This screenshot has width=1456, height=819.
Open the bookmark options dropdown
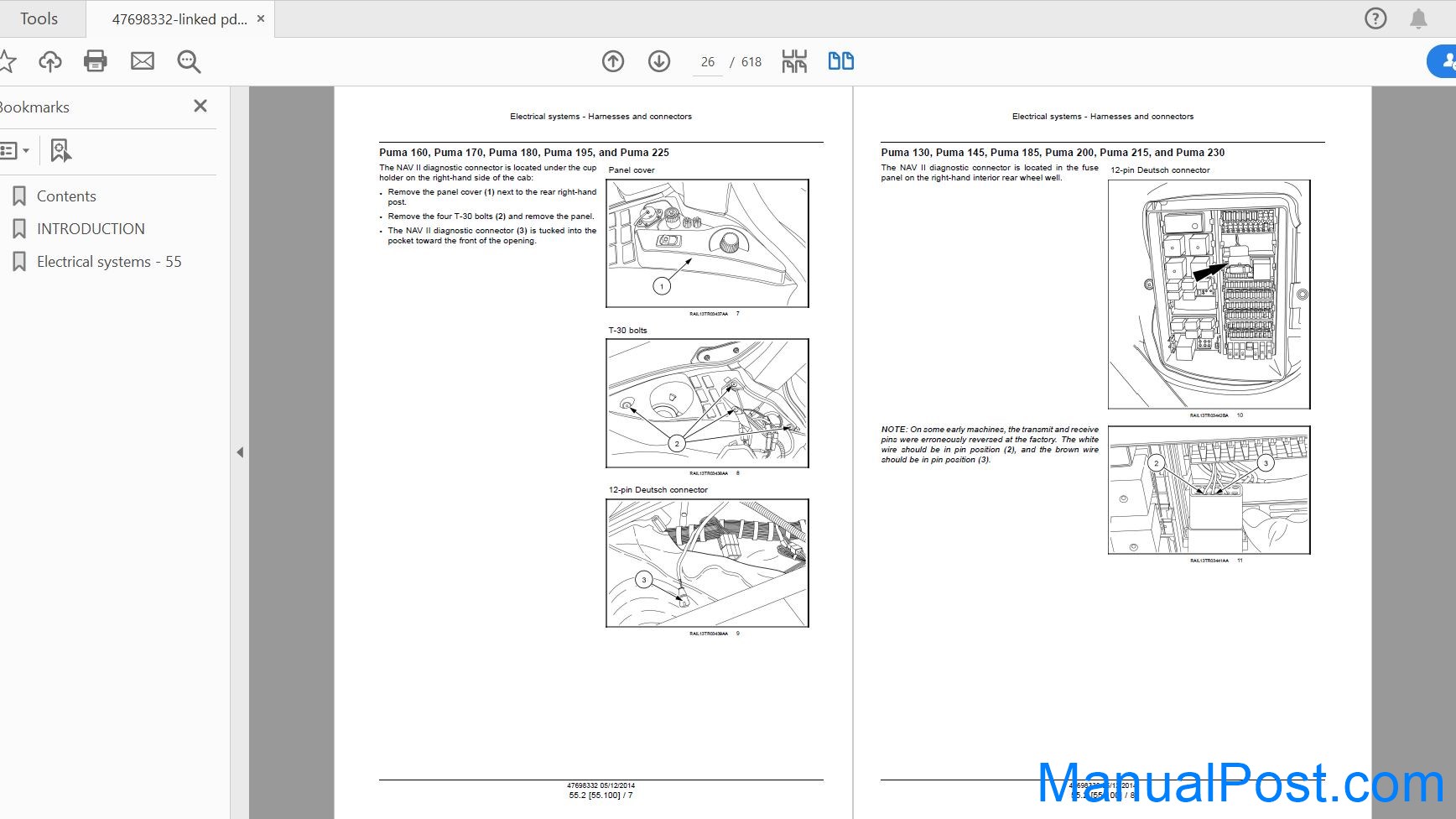(15, 151)
